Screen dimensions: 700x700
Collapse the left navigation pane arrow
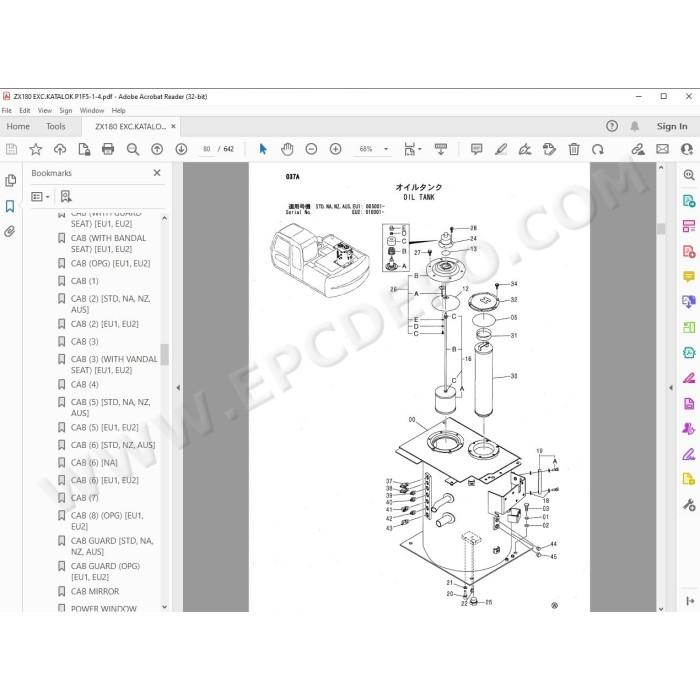click(x=178, y=388)
